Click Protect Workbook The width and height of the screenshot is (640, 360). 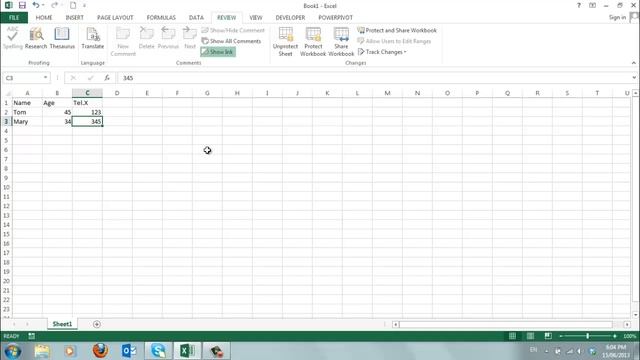pyautogui.click(x=313, y=41)
